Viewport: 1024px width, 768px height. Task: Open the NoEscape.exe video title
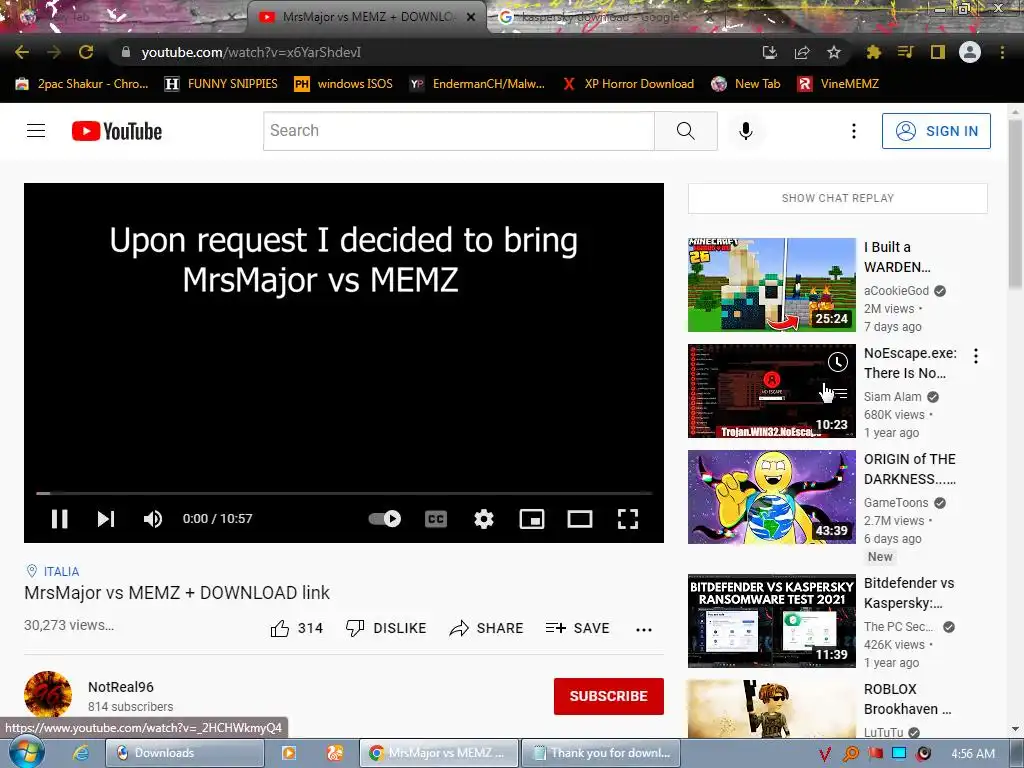tap(910, 363)
